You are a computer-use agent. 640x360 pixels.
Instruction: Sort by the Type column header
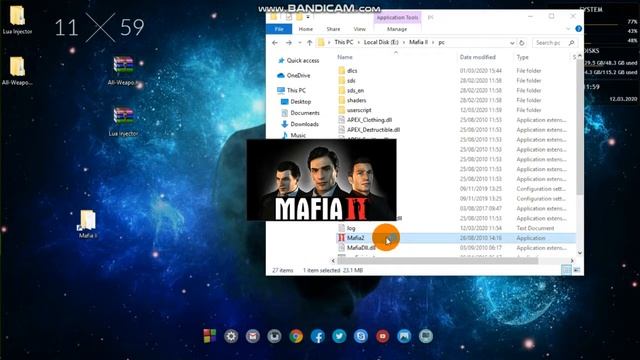pos(522,57)
